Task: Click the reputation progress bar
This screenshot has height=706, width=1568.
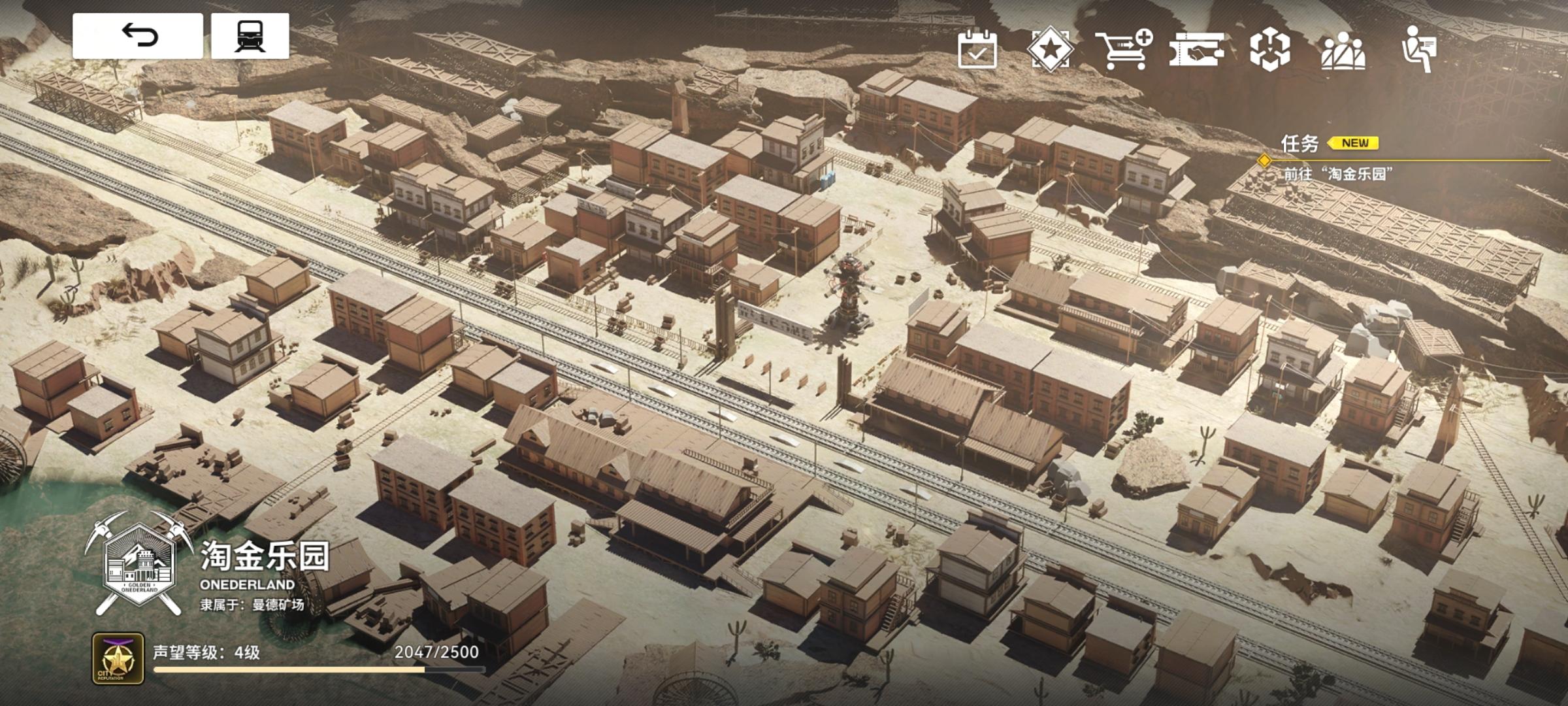Action: [x=319, y=669]
